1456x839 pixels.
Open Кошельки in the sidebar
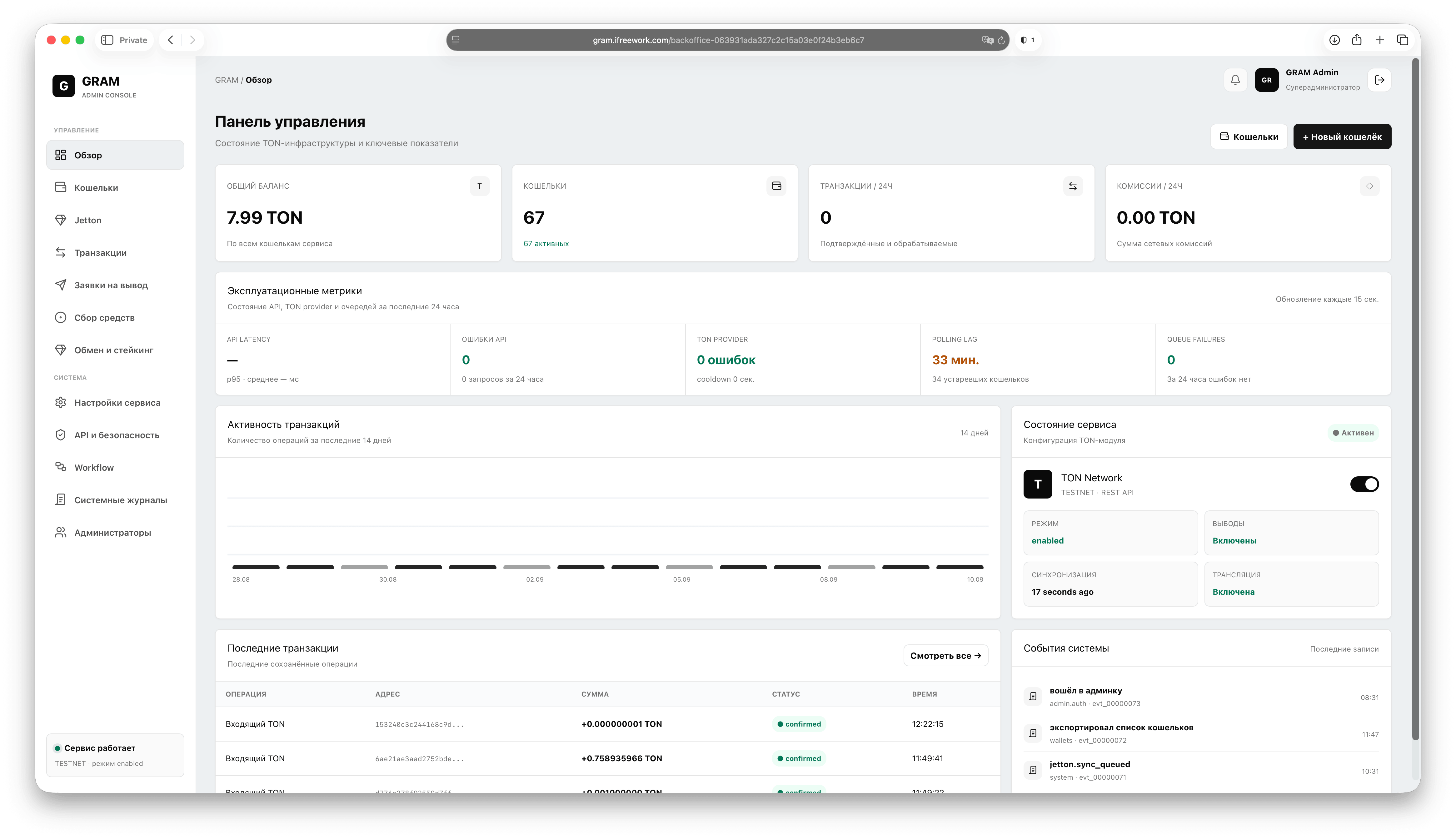(x=115, y=187)
